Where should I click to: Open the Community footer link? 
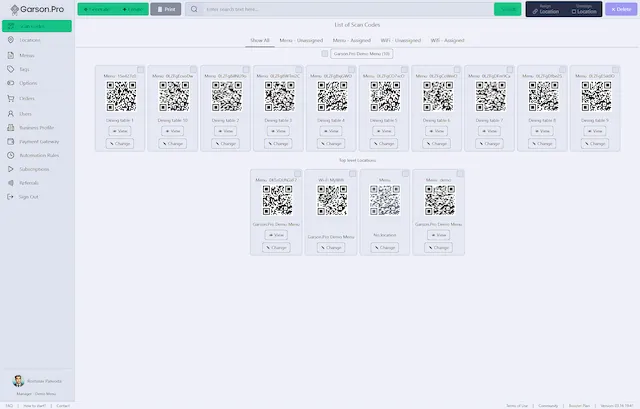548,406
